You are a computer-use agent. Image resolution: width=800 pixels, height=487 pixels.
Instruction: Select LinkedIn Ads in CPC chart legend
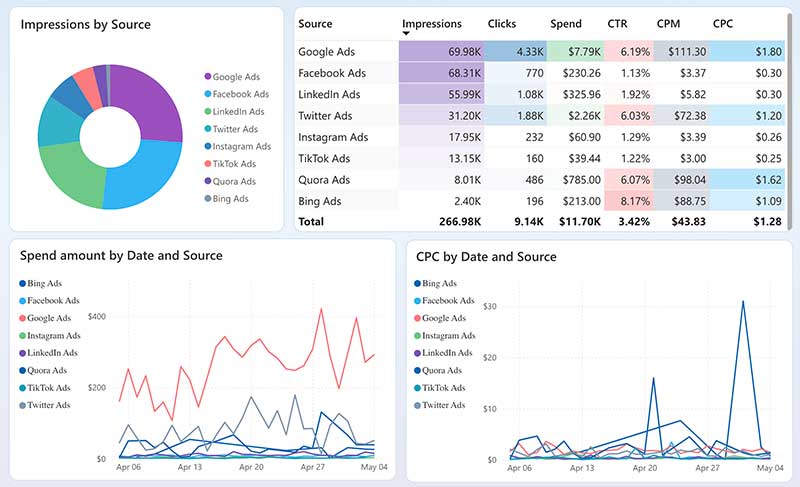[x=443, y=353]
